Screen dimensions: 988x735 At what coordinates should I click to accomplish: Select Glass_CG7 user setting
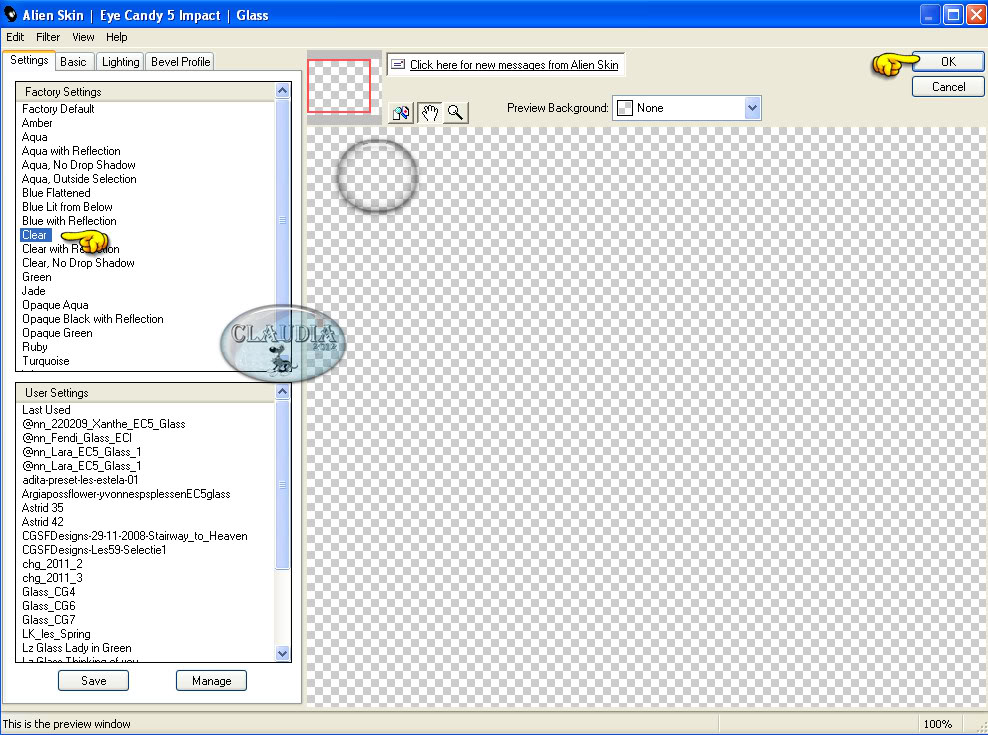[x=49, y=620]
